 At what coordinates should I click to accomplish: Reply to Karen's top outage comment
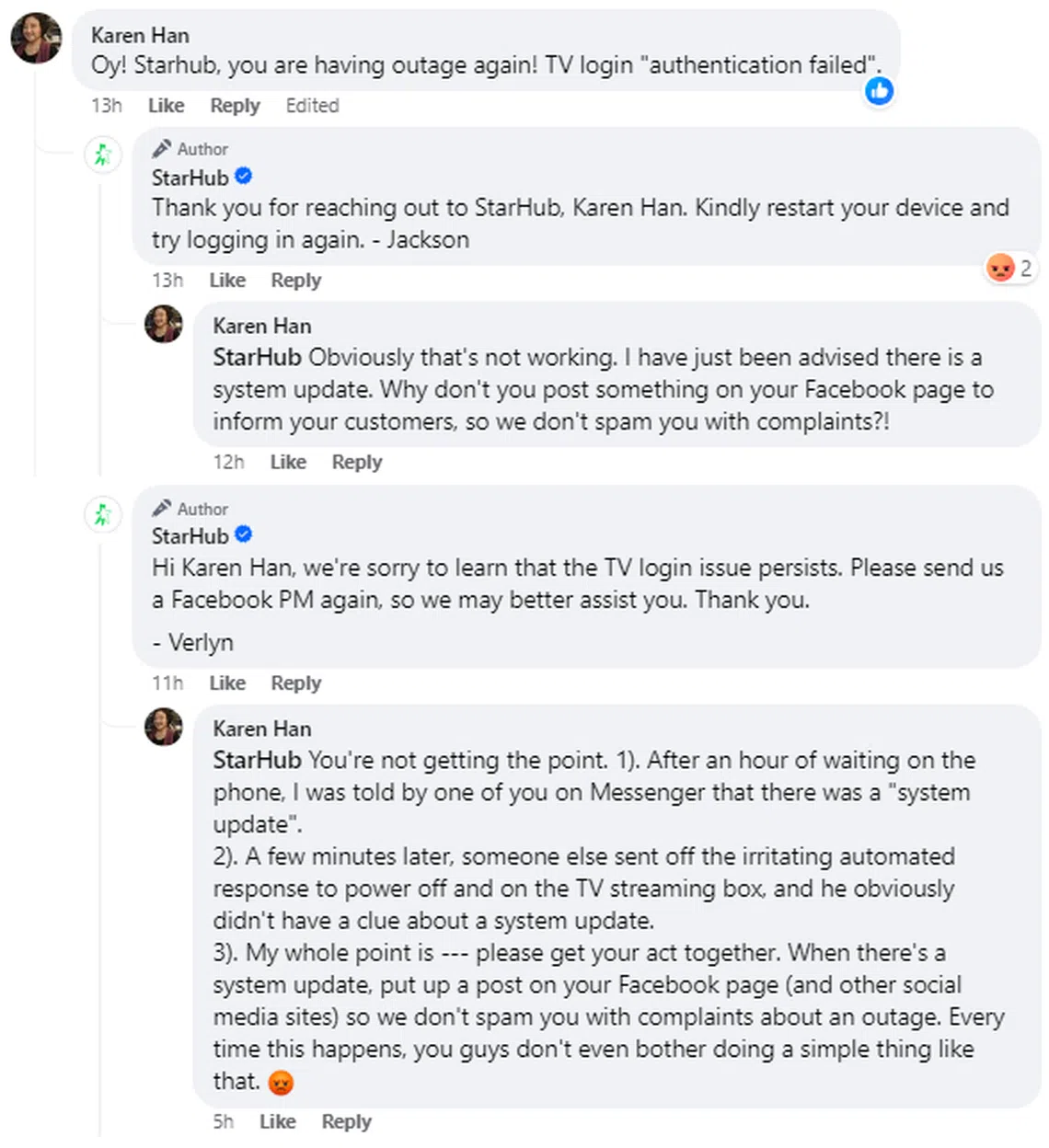pyautogui.click(x=235, y=106)
